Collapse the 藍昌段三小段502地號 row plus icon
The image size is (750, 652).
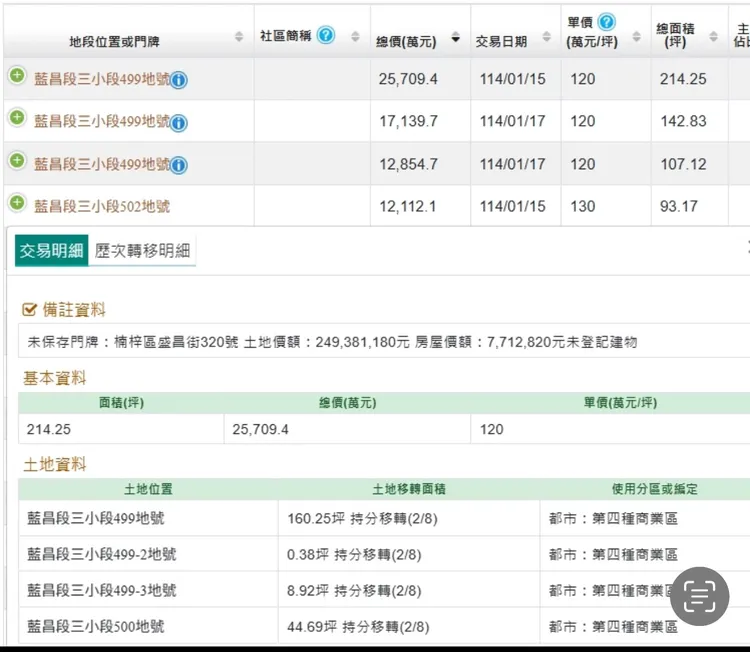pyautogui.click(x=17, y=202)
